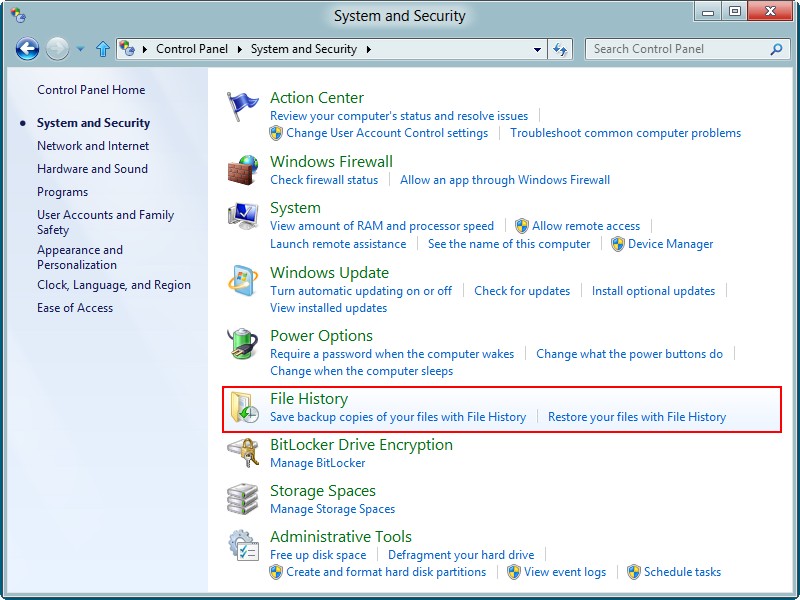Go back with the blue back arrow
Screen dimensions: 800x600
27,49
